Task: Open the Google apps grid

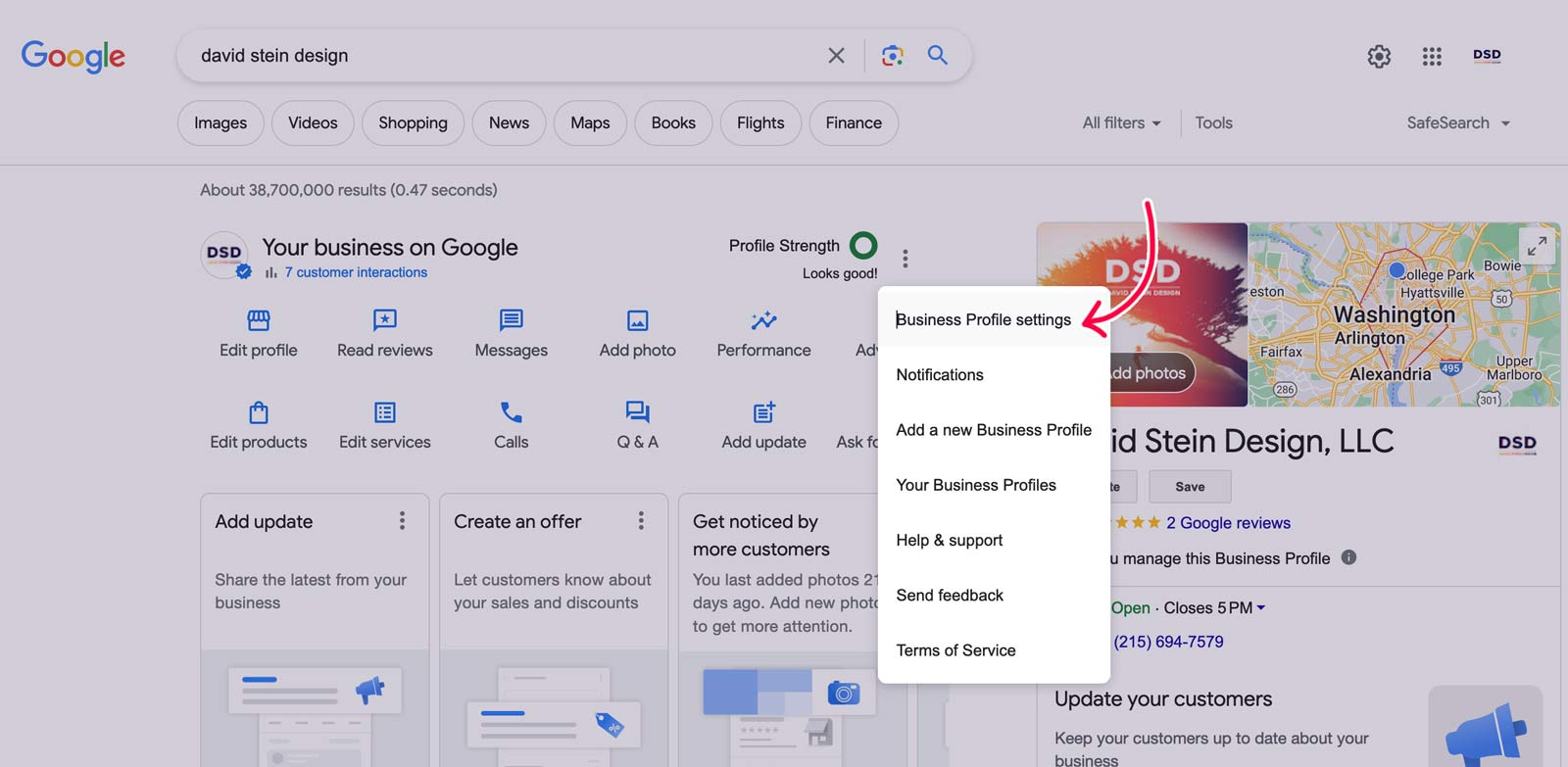Action: [1432, 57]
